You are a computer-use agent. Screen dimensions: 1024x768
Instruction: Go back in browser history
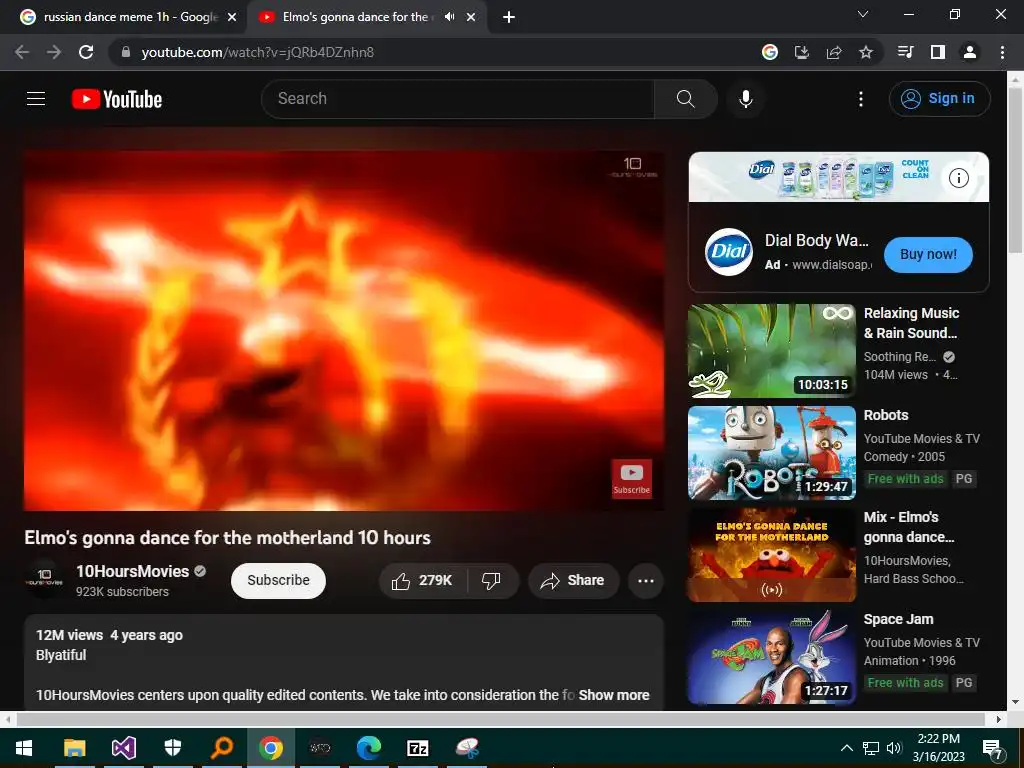pos(22,52)
